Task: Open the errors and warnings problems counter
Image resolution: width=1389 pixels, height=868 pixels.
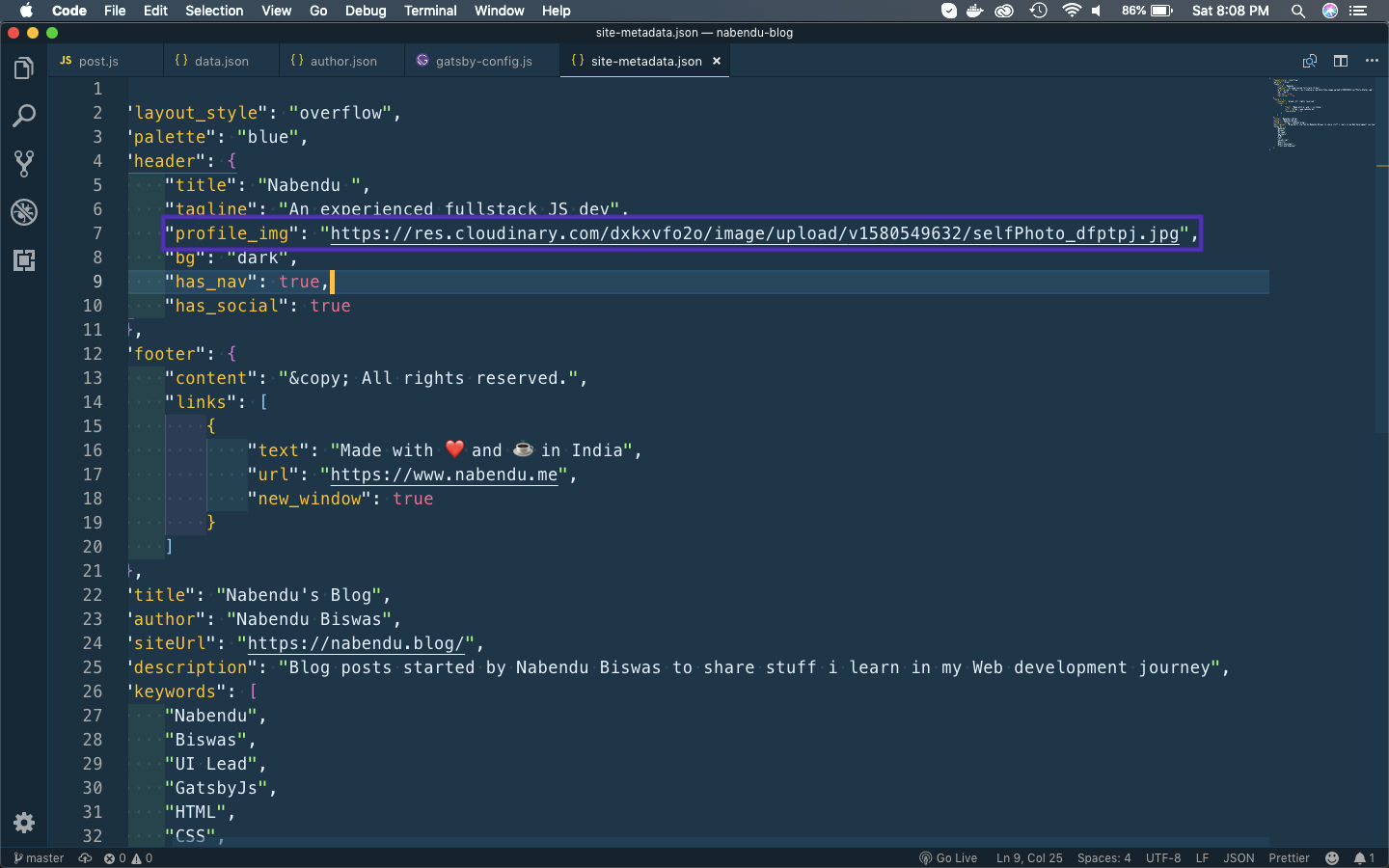Action: tap(128, 858)
